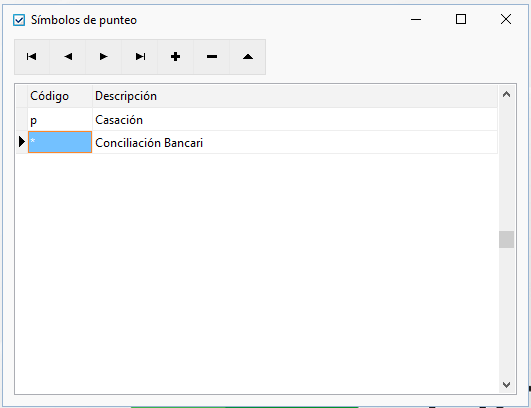Go to next record arrow
The width and height of the screenshot is (531, 408).
104,57
